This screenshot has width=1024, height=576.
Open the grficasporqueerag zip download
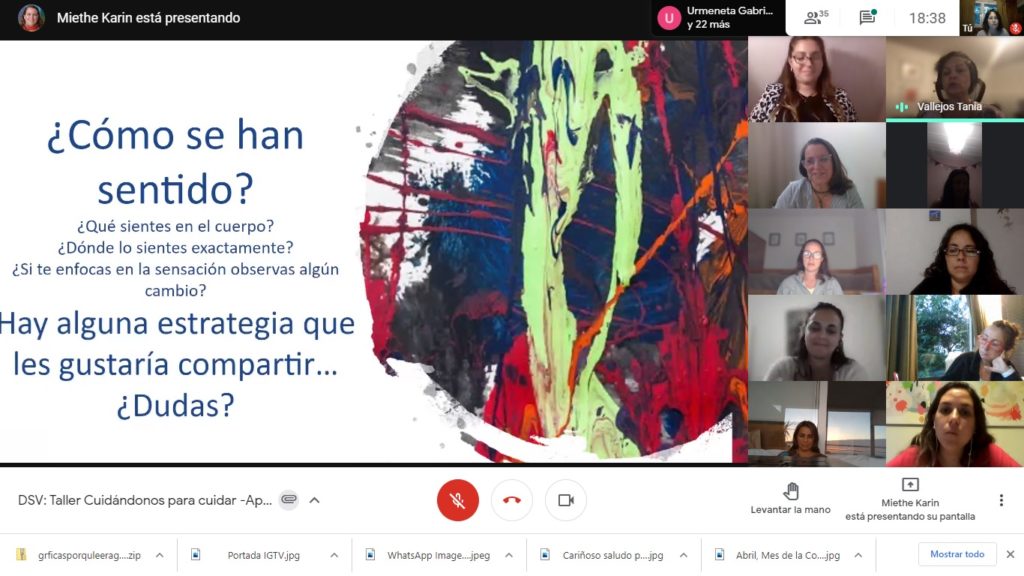[75, 555]
